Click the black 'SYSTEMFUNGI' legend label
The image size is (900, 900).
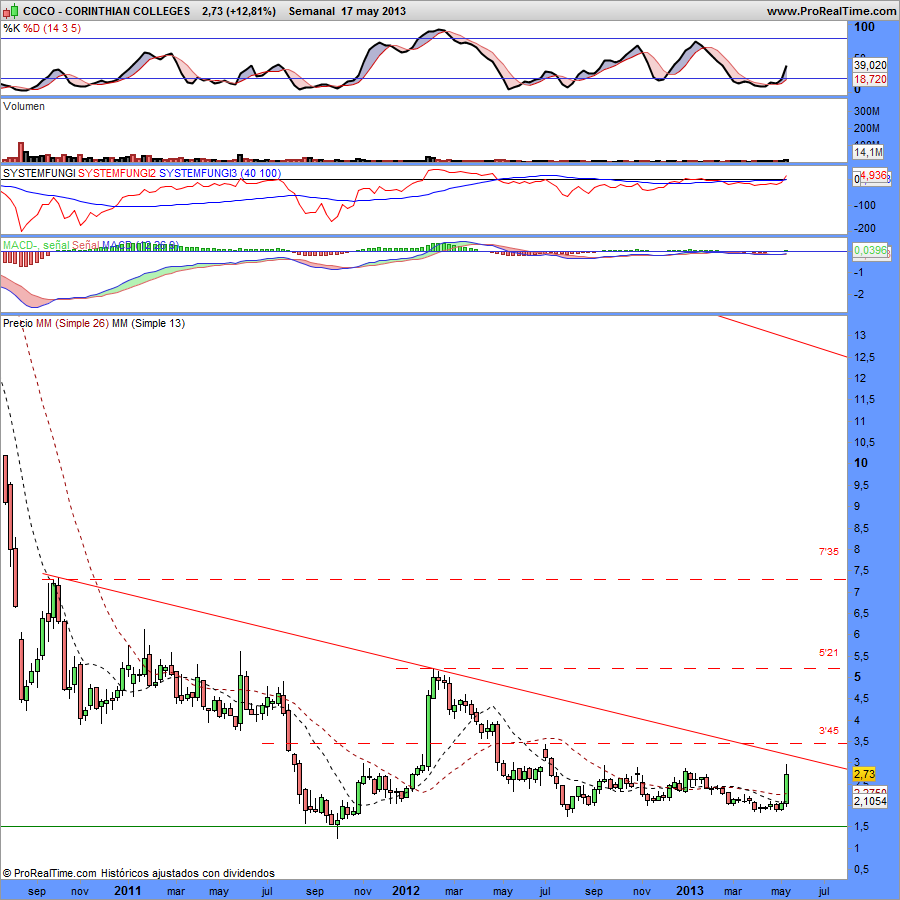click(39, 173)
